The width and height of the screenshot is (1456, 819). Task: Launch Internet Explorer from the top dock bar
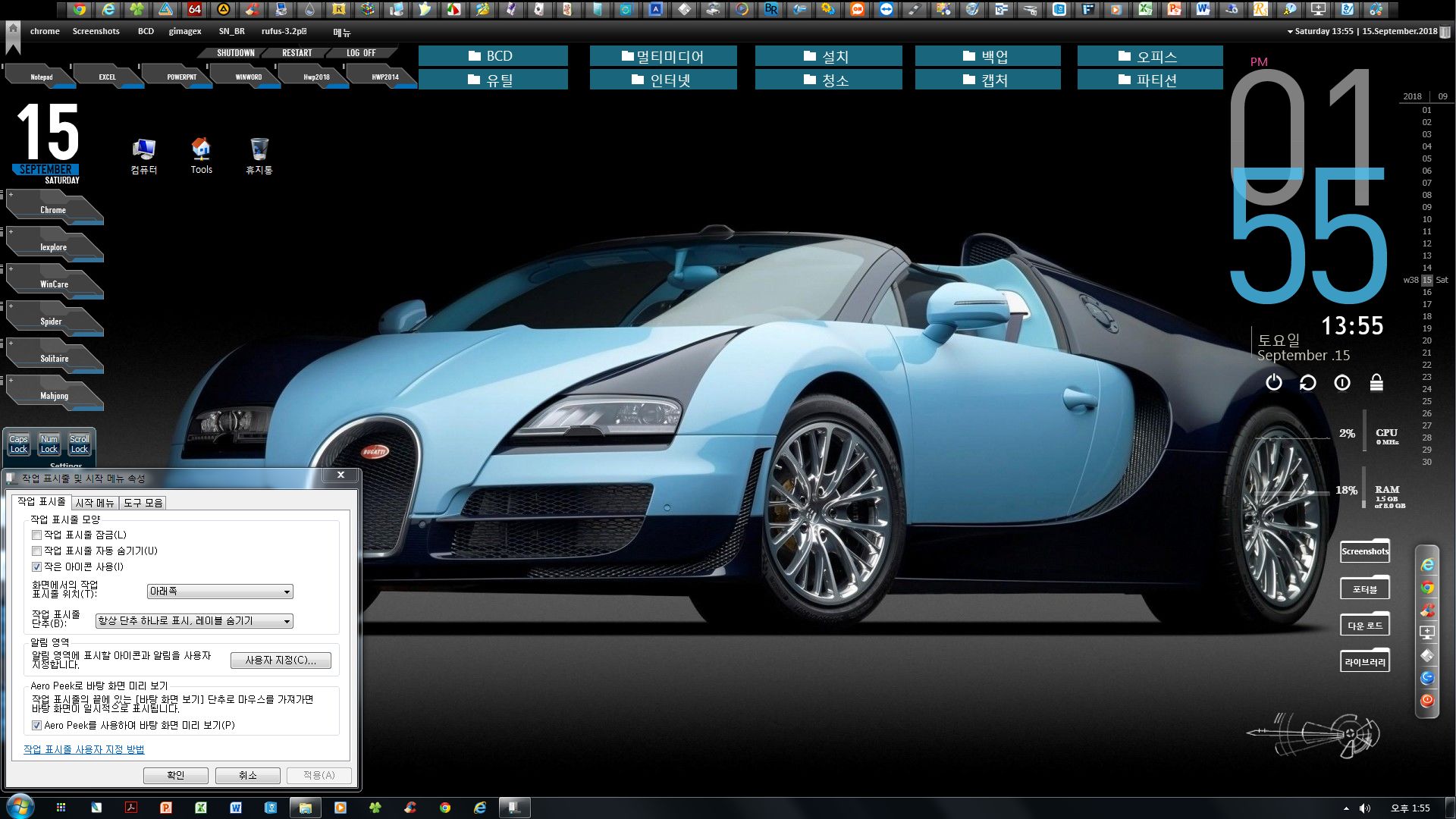pyautogui.click(x=108, y=9)
